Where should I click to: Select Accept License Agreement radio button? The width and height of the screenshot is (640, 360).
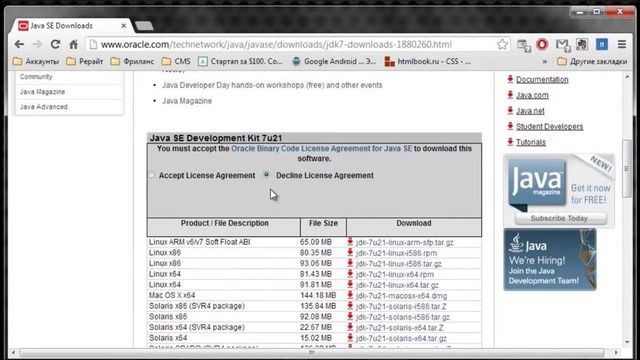152,175
